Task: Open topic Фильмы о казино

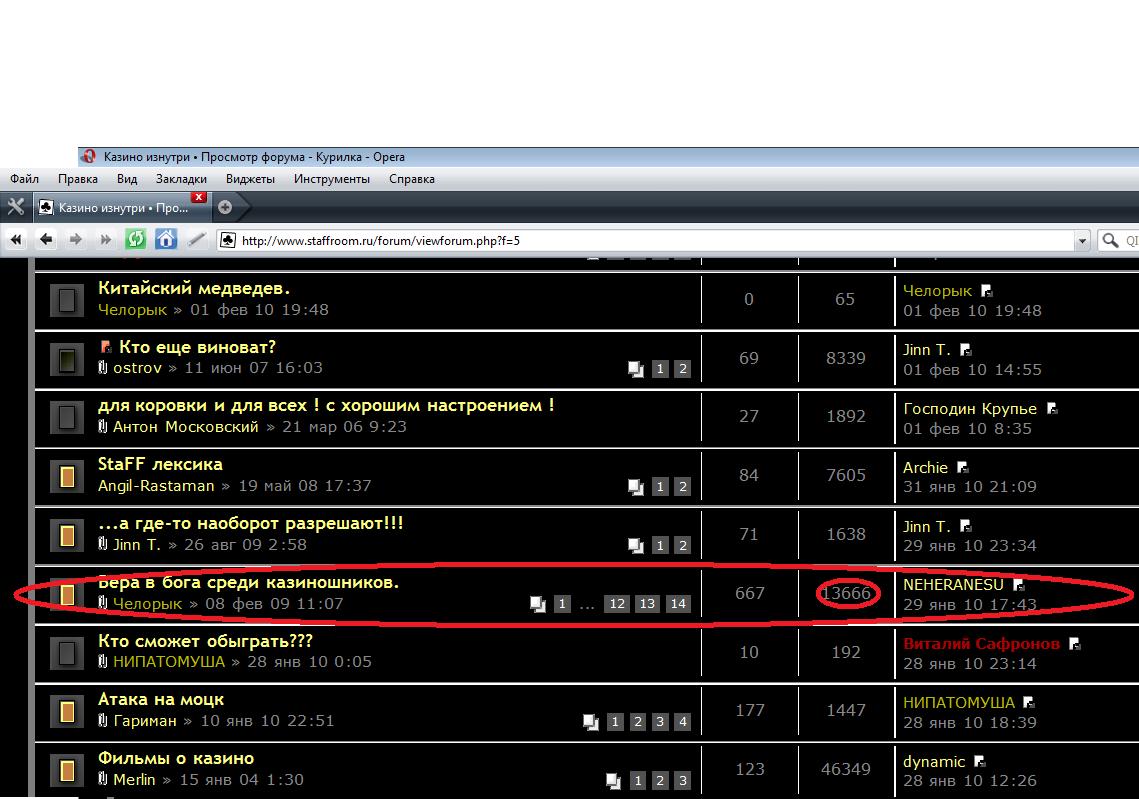Action: pos(176,758)
